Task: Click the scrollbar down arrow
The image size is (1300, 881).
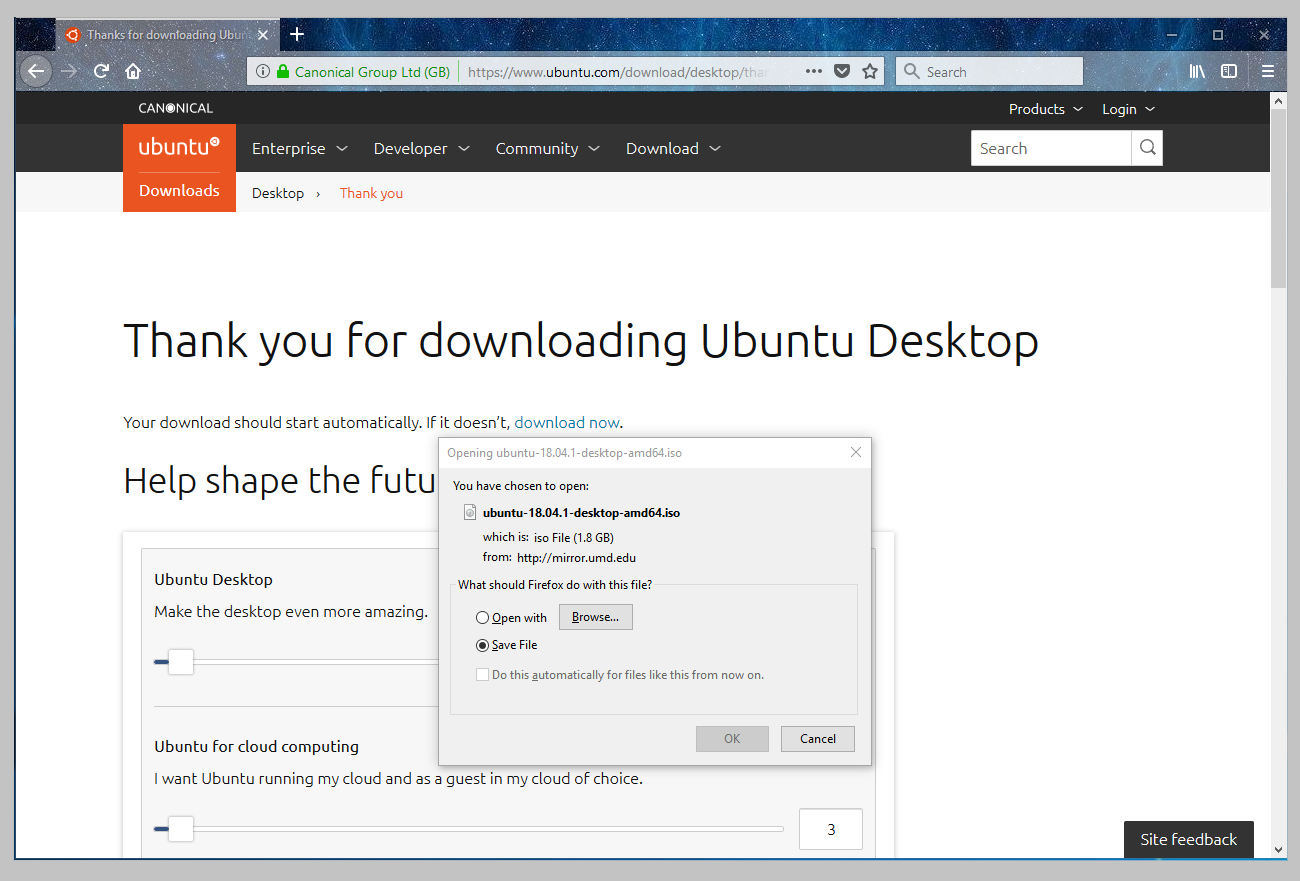Action: click(1278, 849)
